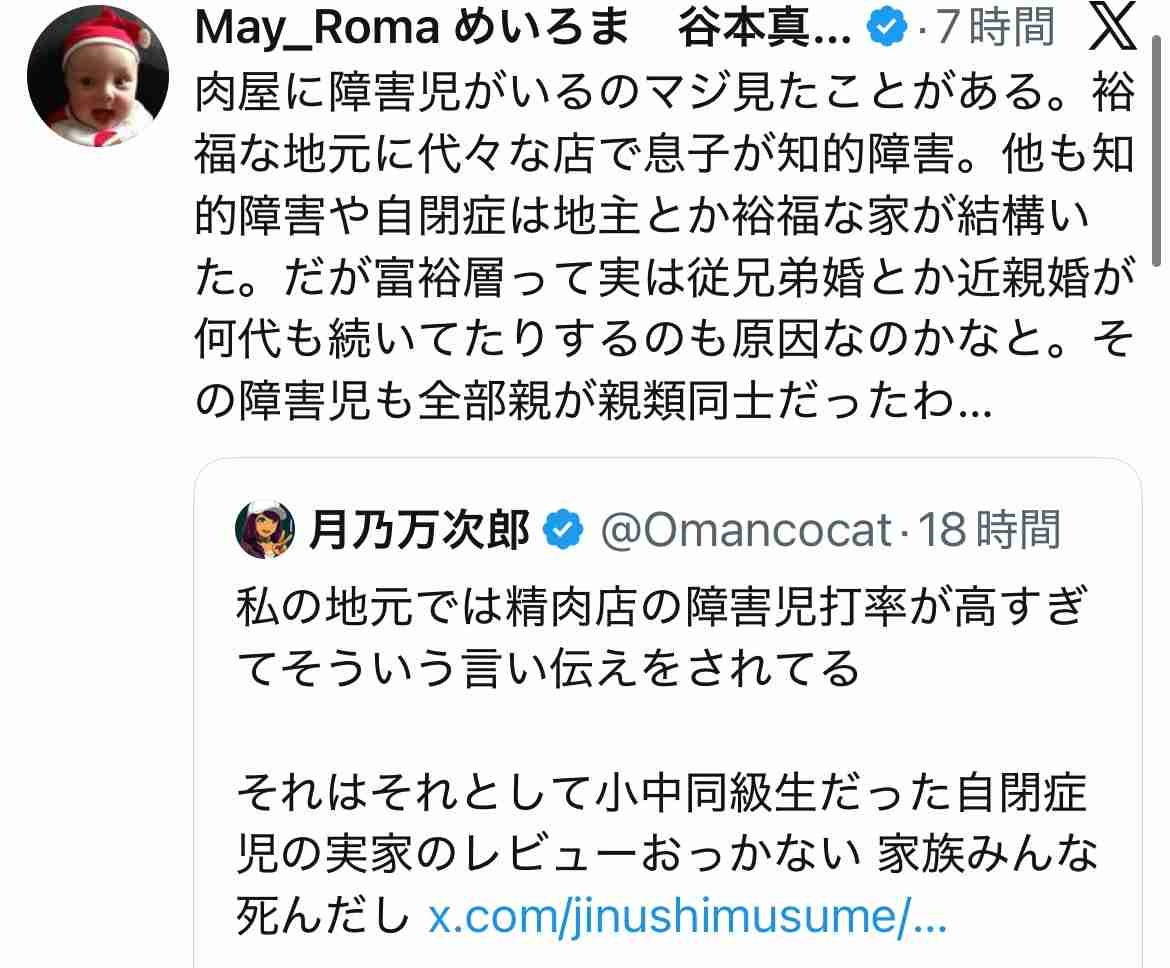Open the quoted user's small avatar

coord(264,529)
